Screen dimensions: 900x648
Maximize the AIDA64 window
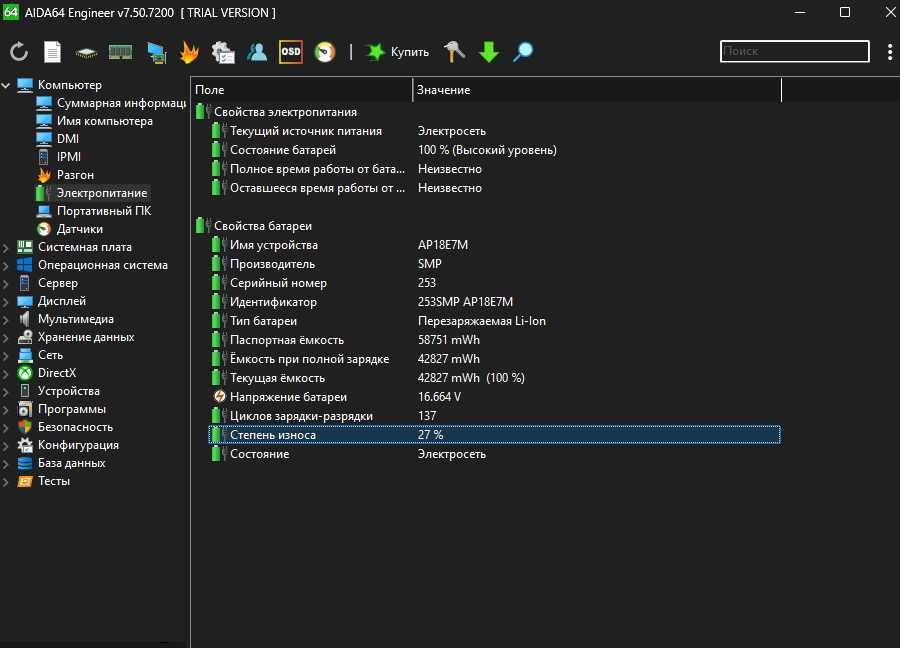845,12
